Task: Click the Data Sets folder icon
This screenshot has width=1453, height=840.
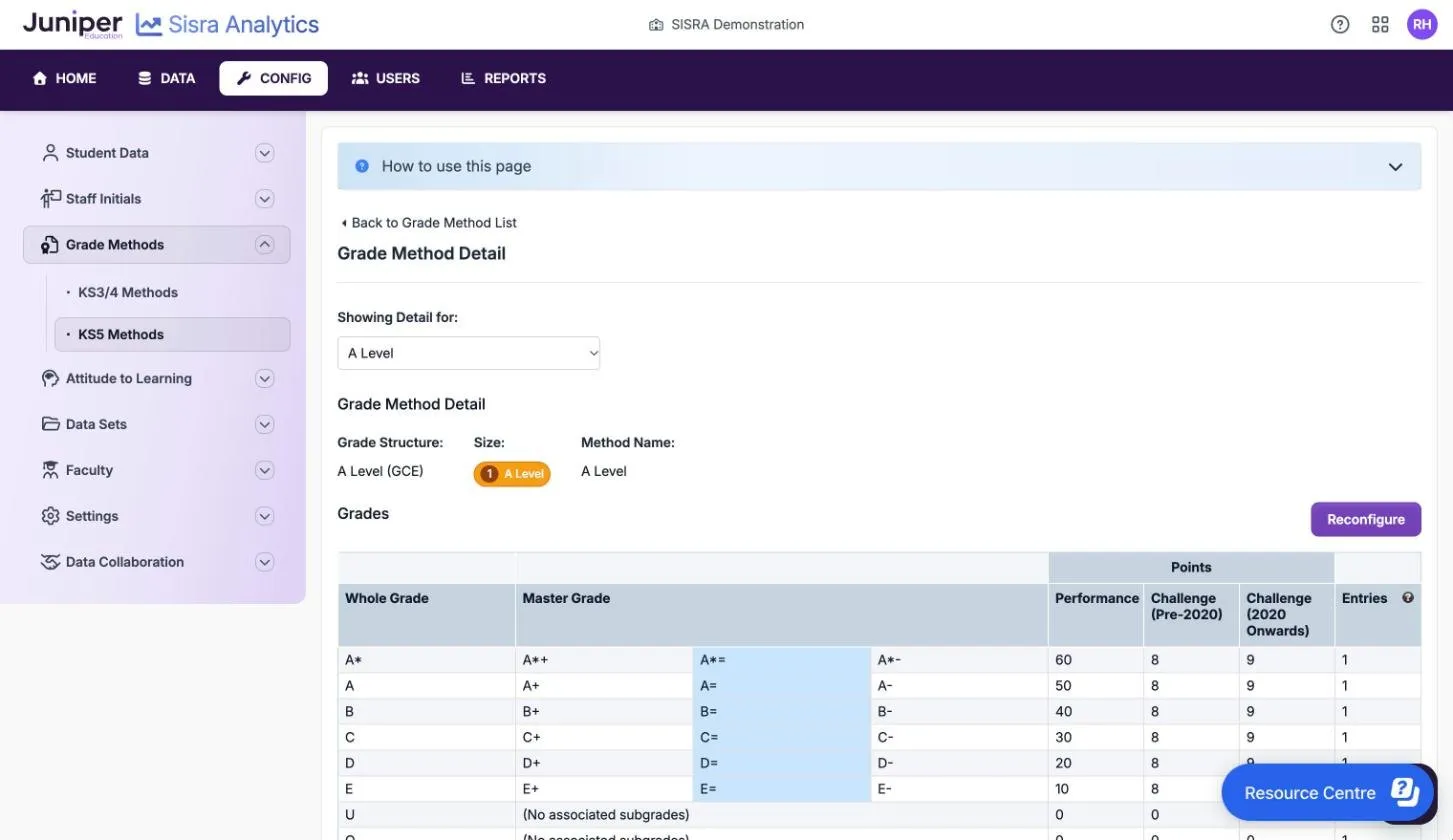Action: click(x=50, y=424)
